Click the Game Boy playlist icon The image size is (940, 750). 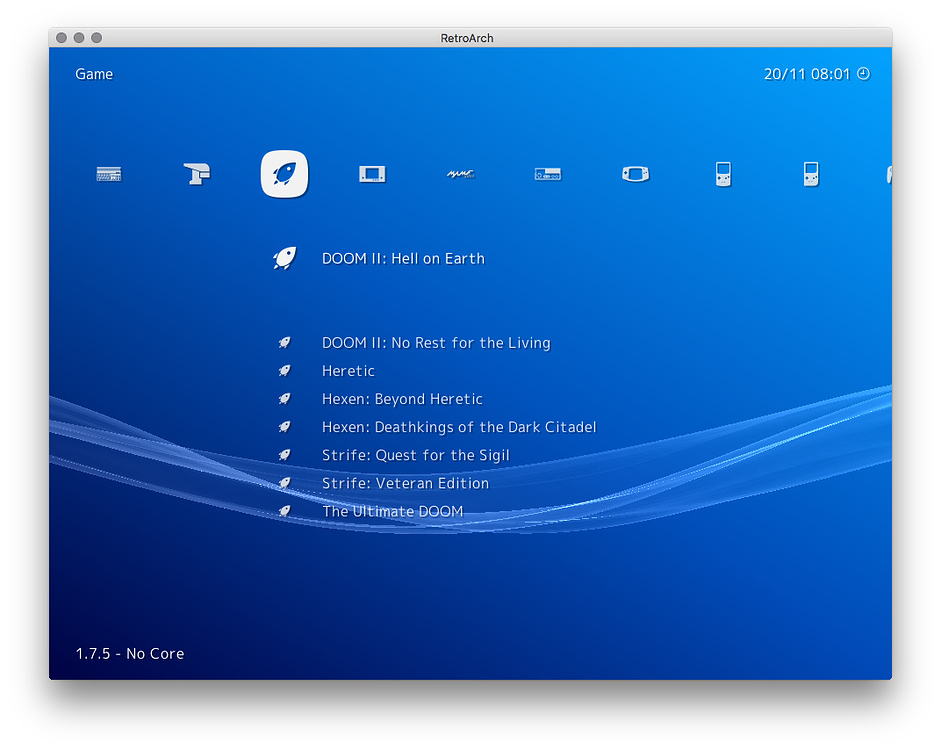coord(722,173)
